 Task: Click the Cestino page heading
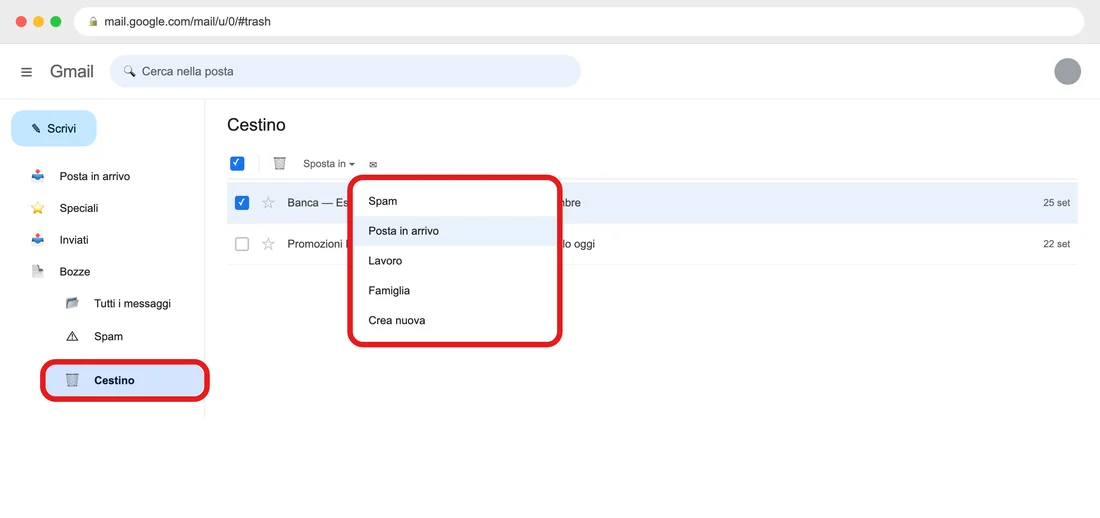[x=256, y=125]
